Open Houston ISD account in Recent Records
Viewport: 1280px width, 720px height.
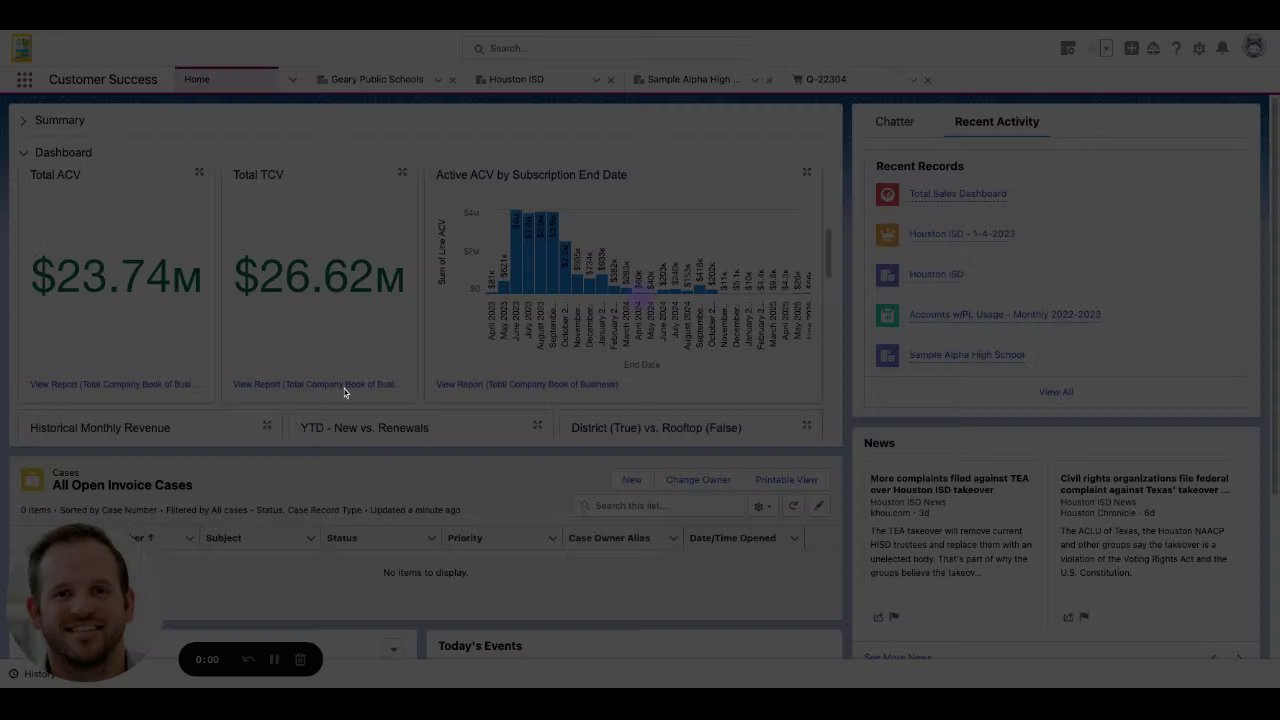pyautogui.click(x=936, y=274)
